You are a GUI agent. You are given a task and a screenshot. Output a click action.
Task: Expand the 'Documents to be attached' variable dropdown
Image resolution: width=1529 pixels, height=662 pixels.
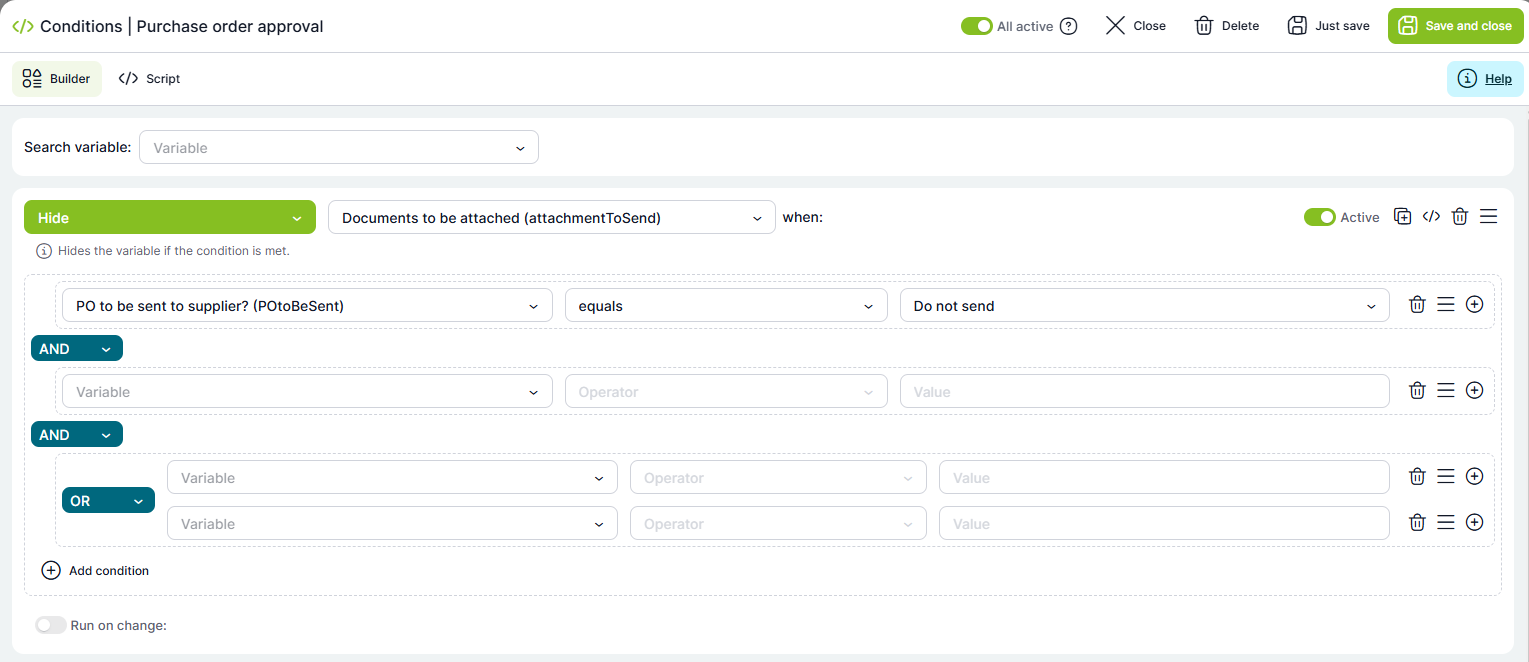551,217
